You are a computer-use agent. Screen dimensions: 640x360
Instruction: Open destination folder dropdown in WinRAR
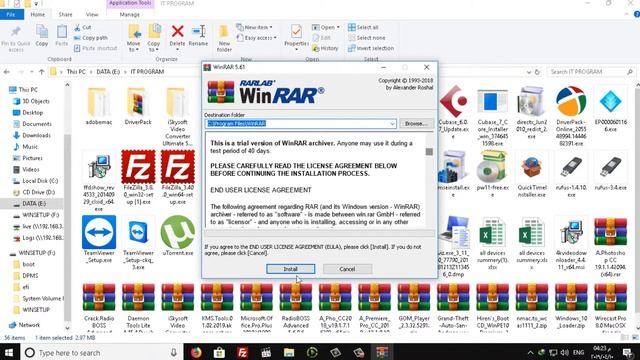click(x=392, y=123)
